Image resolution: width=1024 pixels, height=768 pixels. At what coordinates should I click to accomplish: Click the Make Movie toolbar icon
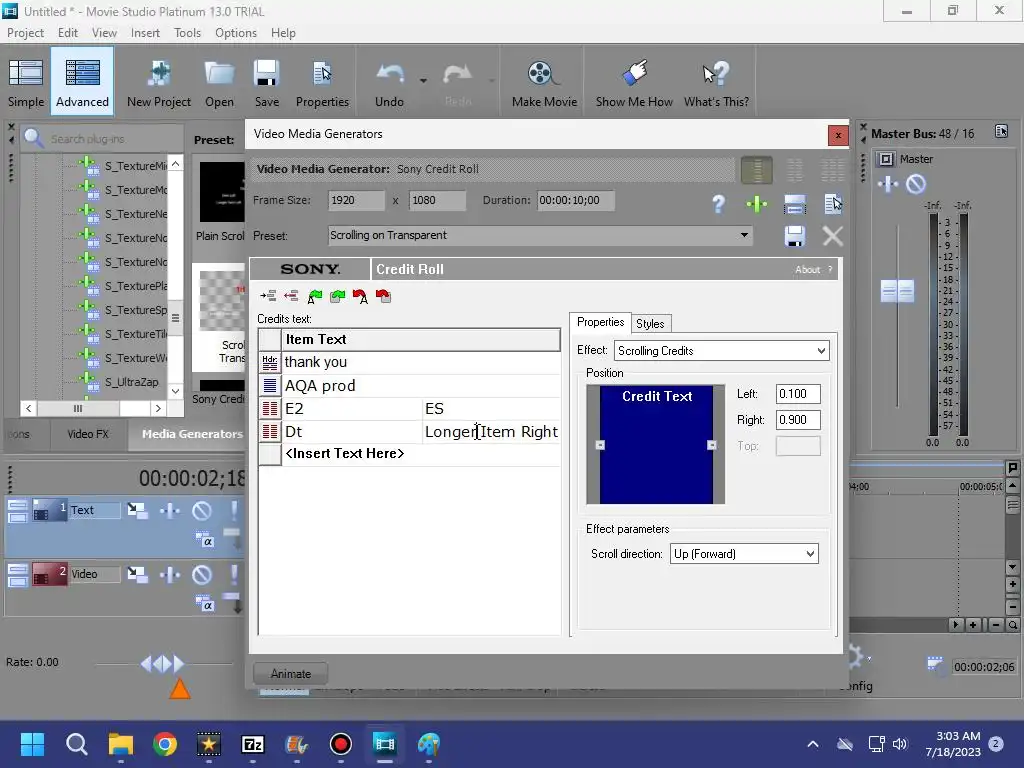544,82
